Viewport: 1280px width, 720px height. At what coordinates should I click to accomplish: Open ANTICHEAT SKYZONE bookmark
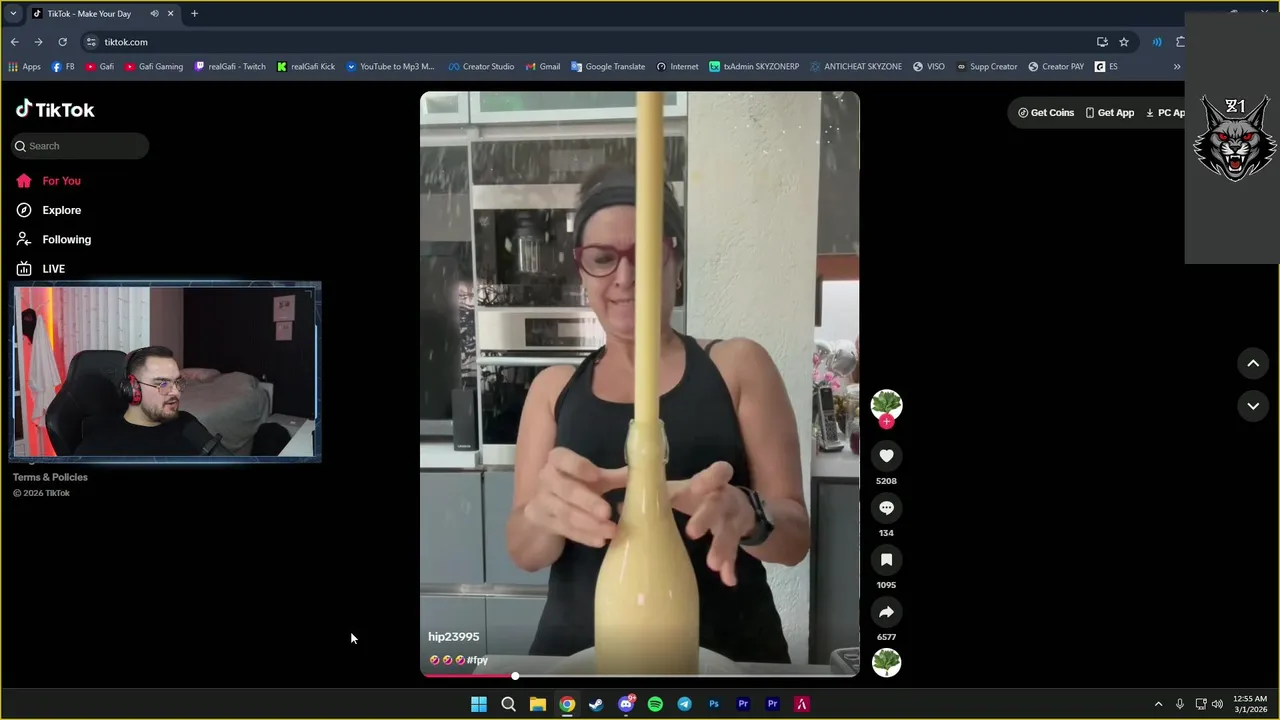coord(856,67)
